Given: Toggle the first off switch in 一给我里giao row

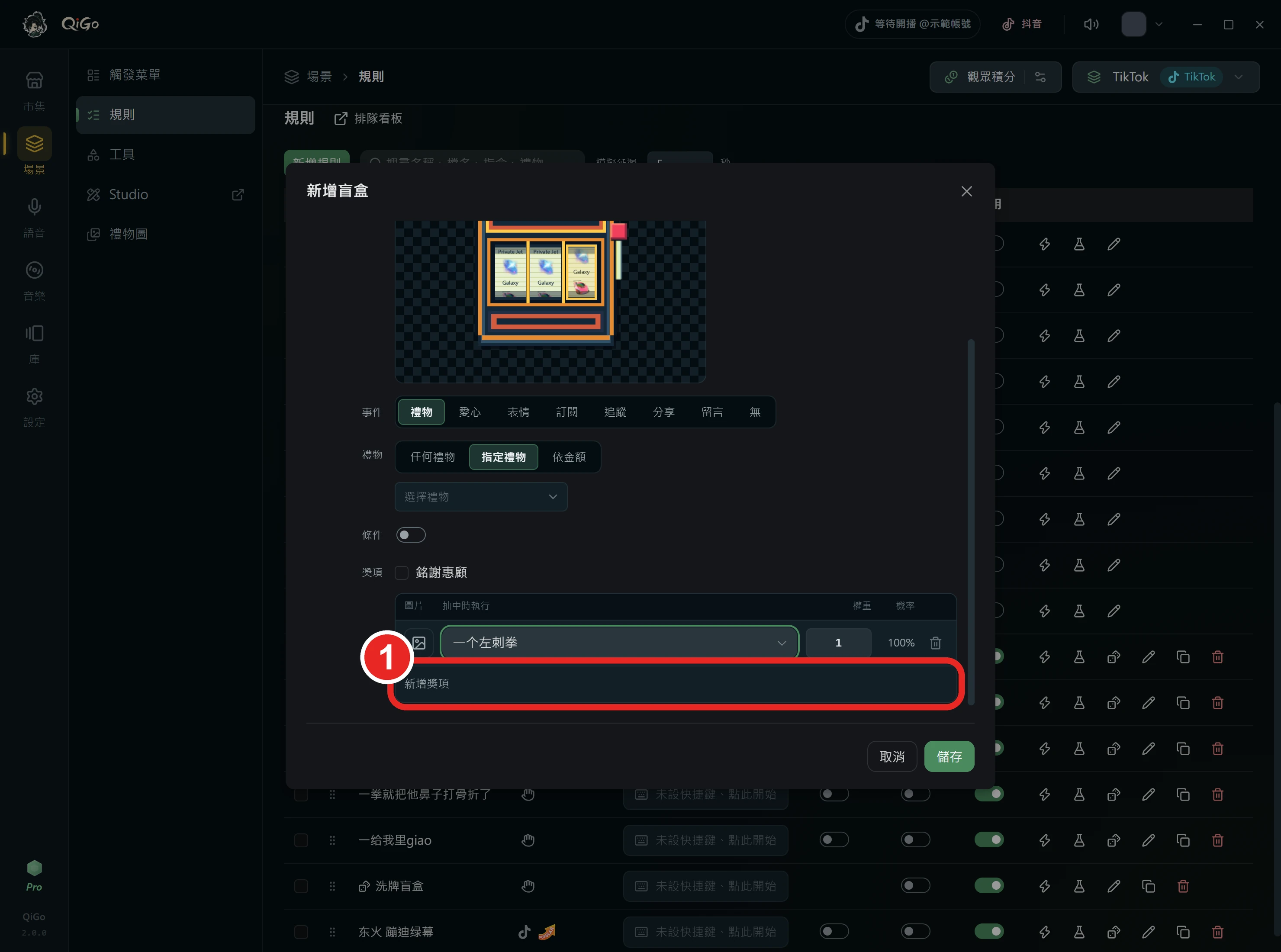Looking at the screenshot, I should coord(834,839).
